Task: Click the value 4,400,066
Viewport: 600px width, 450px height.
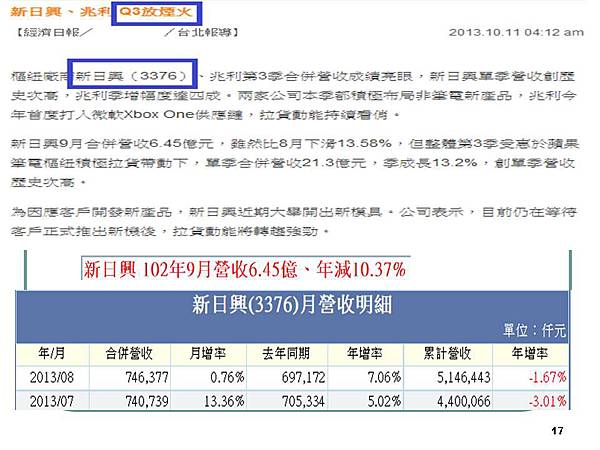Action: (464, 401)
